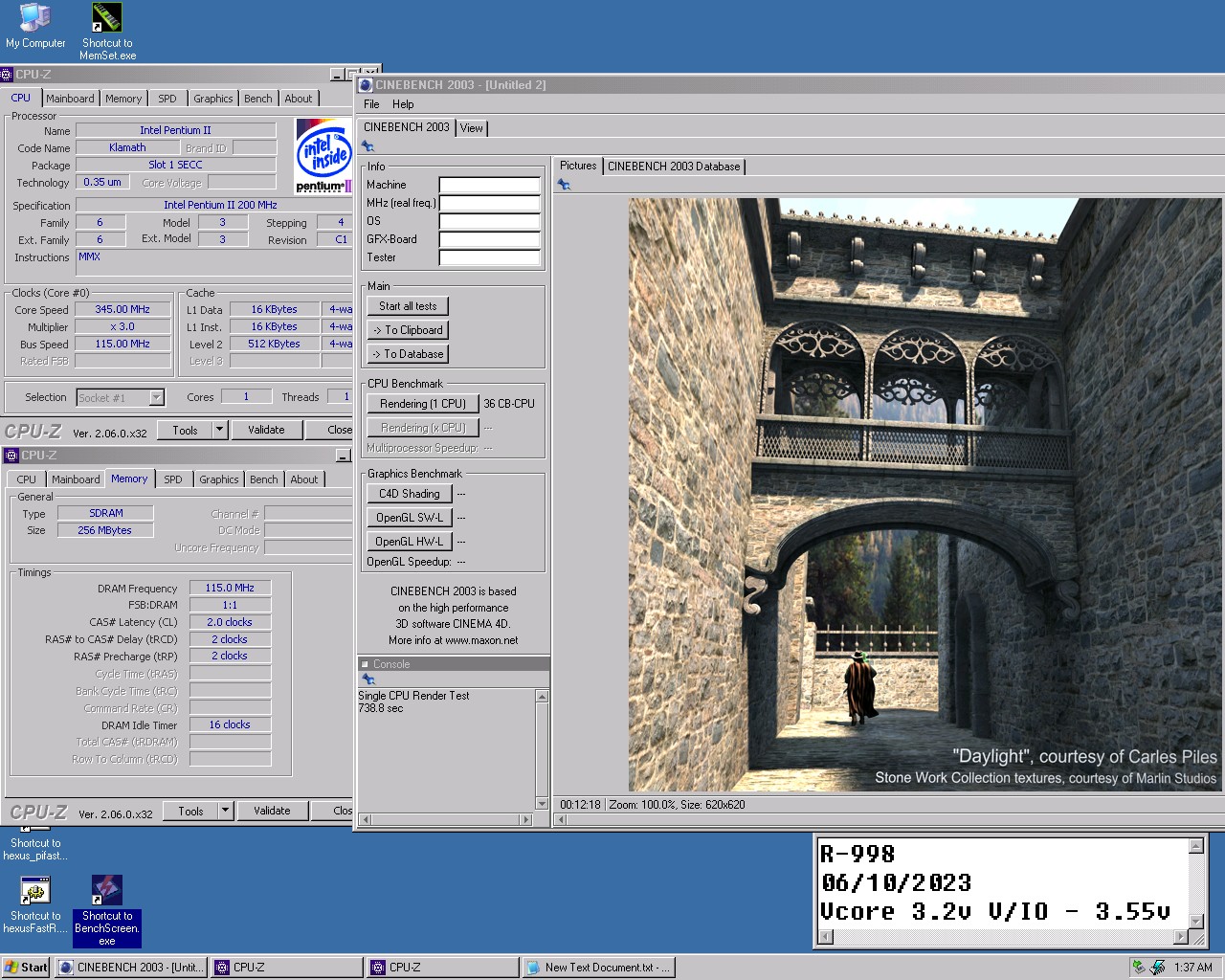Click Validate button in upper CPU-Z
Viewport: 1225px width, 980px height.
(x=266, y=430)
